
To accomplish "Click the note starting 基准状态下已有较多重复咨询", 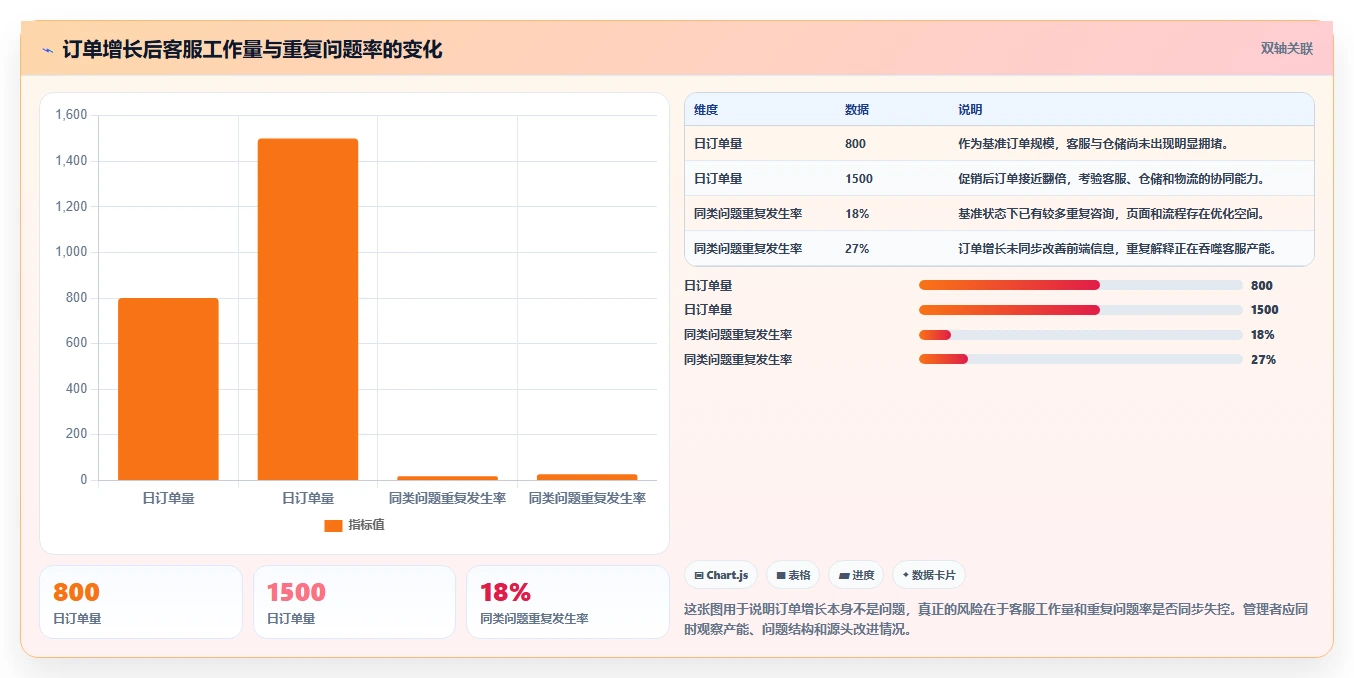I will click(1111, 214).
